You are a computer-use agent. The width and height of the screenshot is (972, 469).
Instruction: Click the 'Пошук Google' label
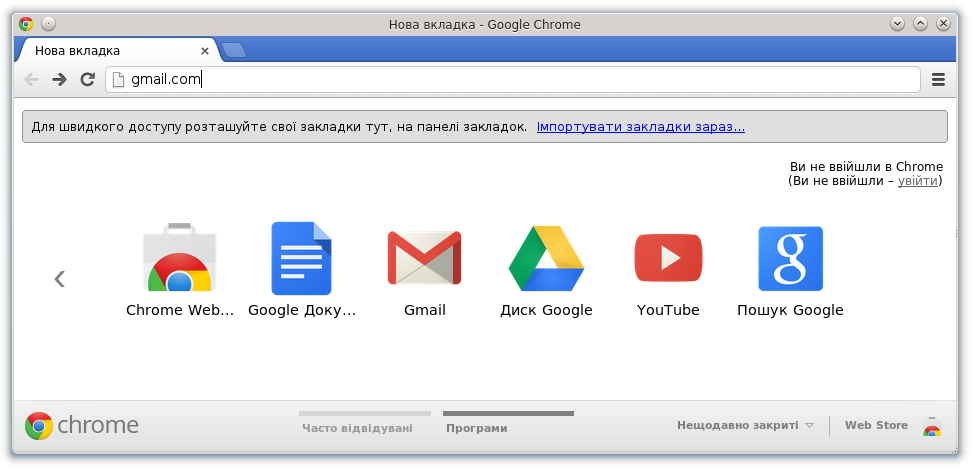coord(790,310)
